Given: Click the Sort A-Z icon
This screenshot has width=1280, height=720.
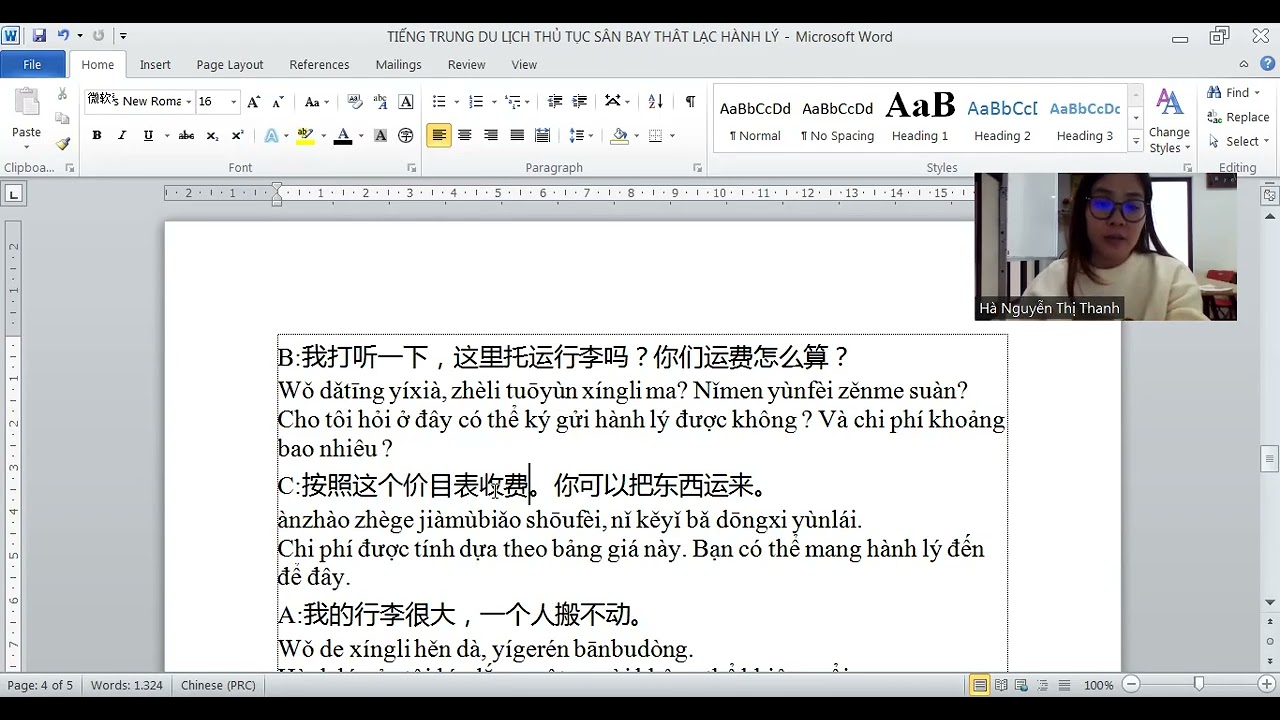Looking at the screenshot, I should 656,102.
